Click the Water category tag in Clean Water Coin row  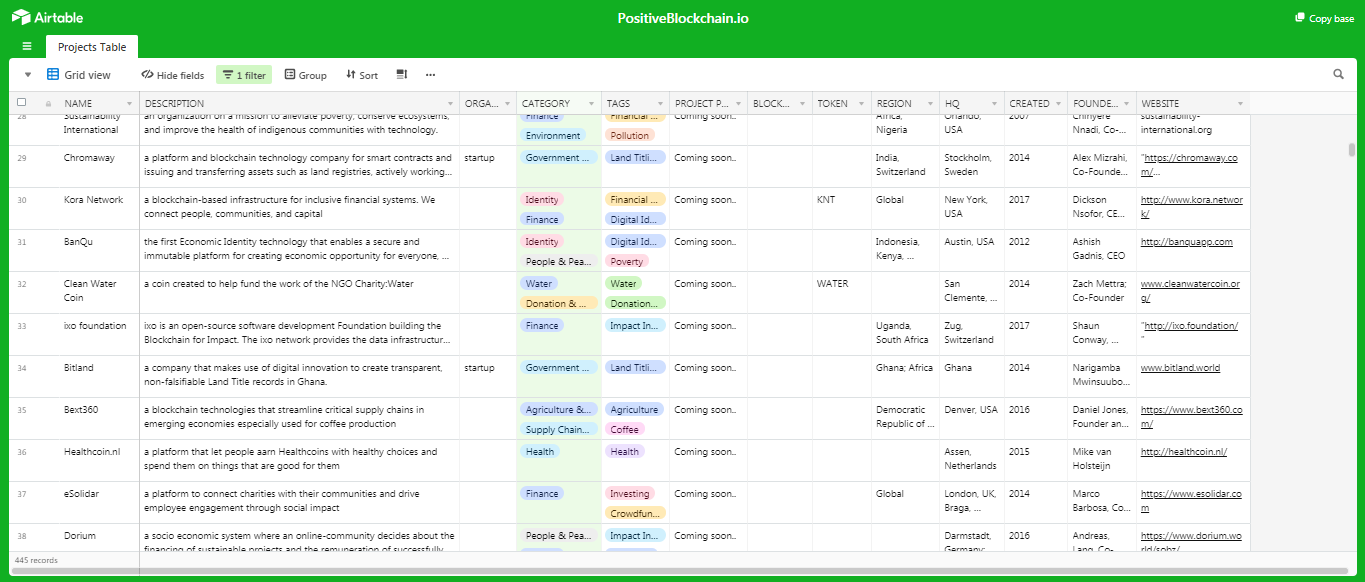539,284
